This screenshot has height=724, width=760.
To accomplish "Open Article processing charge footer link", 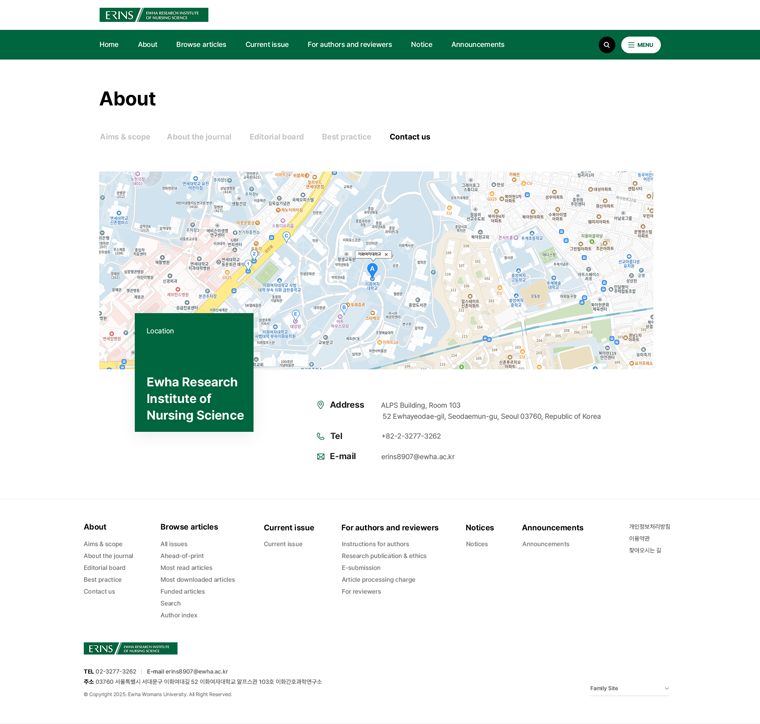I will (378, 580).
